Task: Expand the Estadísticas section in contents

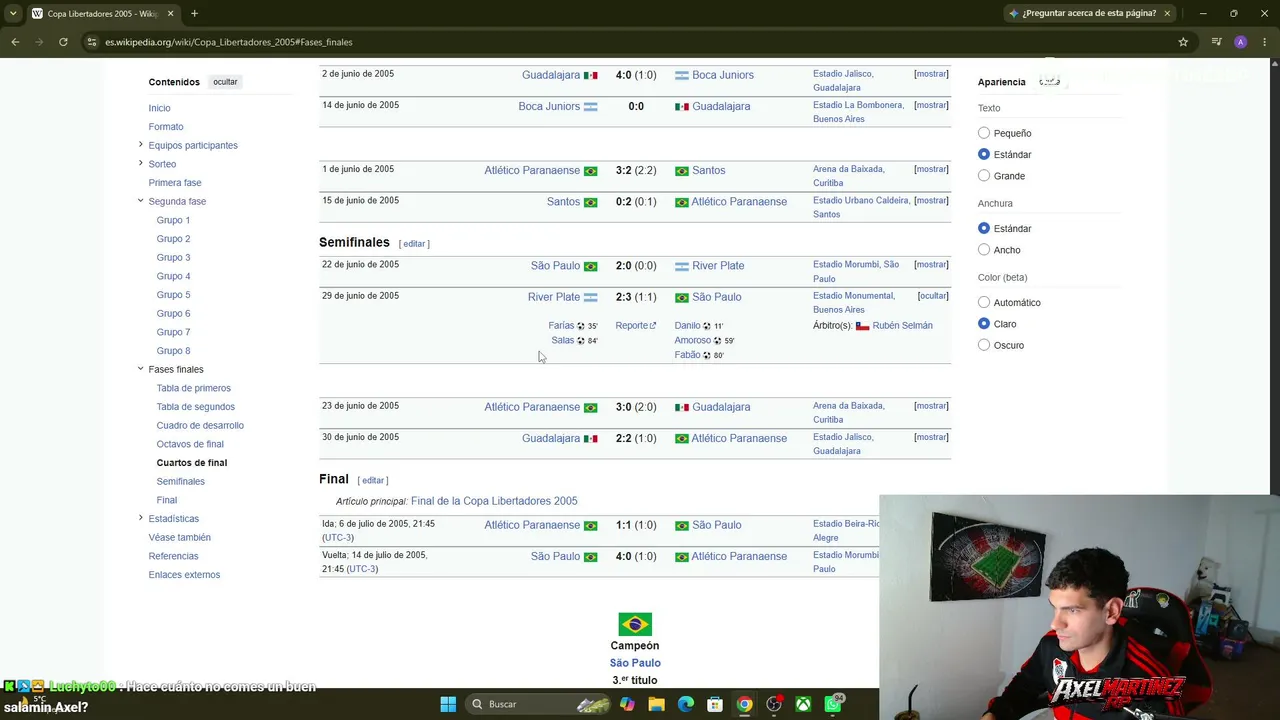Action: coord(140,518)
